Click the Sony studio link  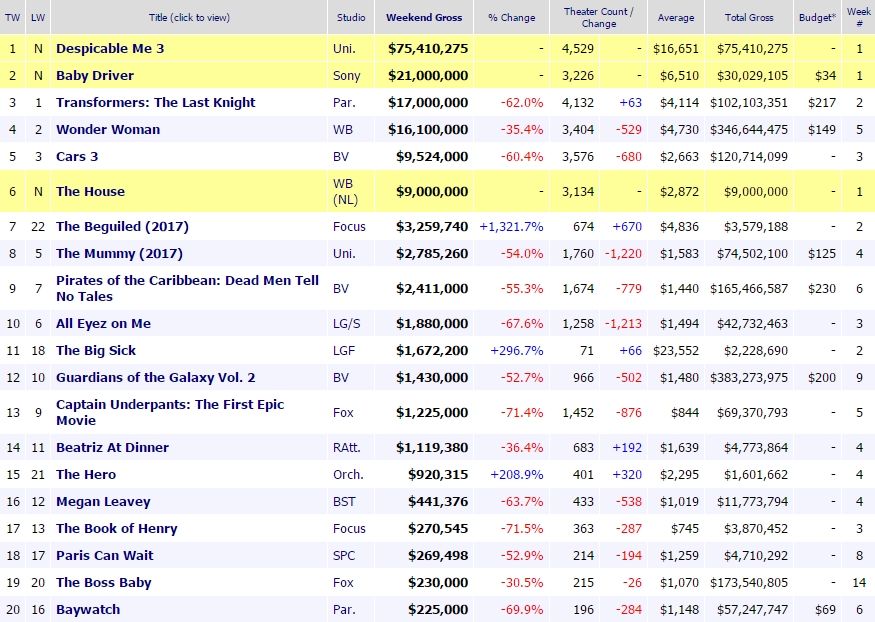tap(347, 75)
